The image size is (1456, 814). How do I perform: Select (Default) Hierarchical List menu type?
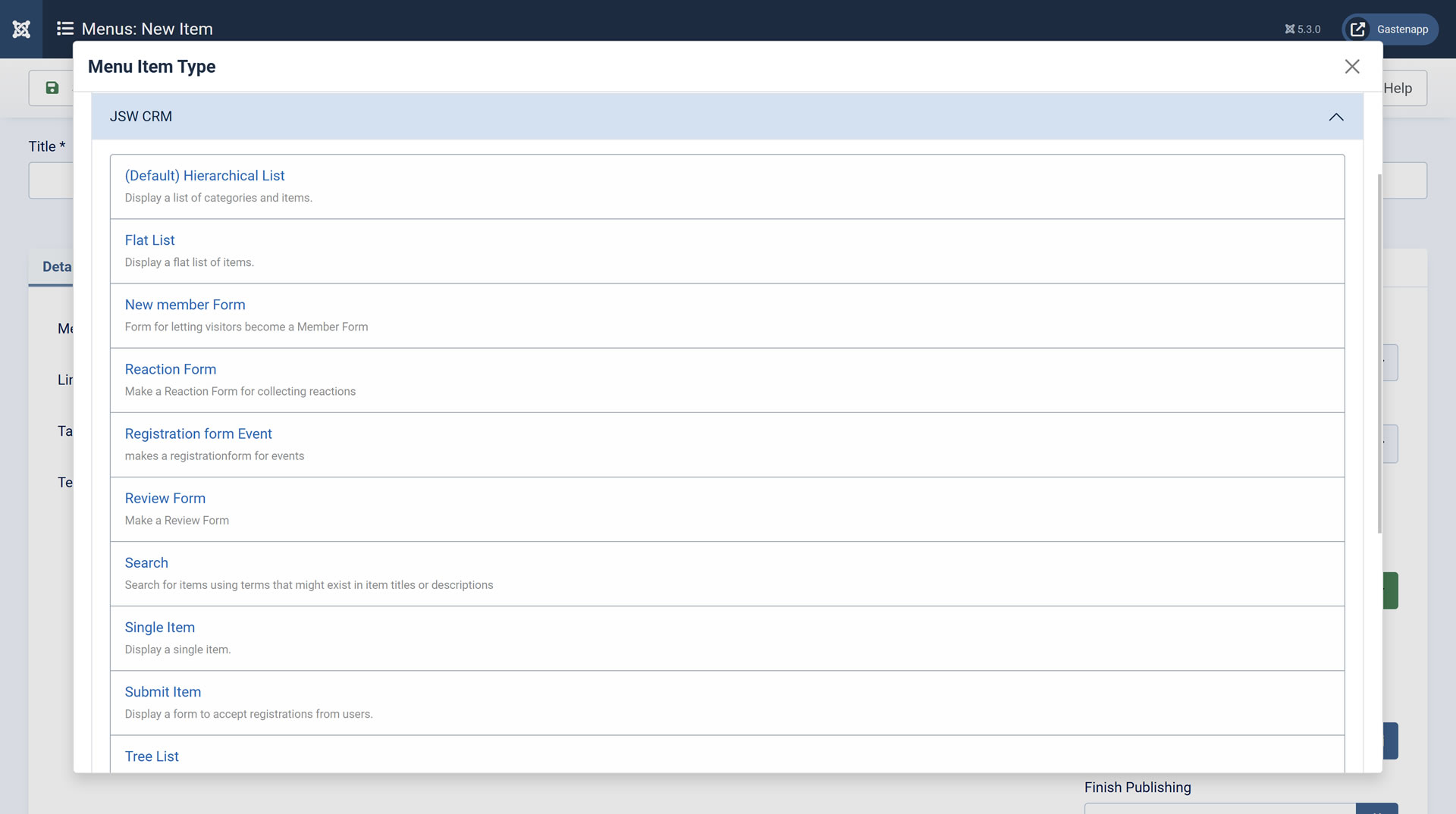point(205,176)
